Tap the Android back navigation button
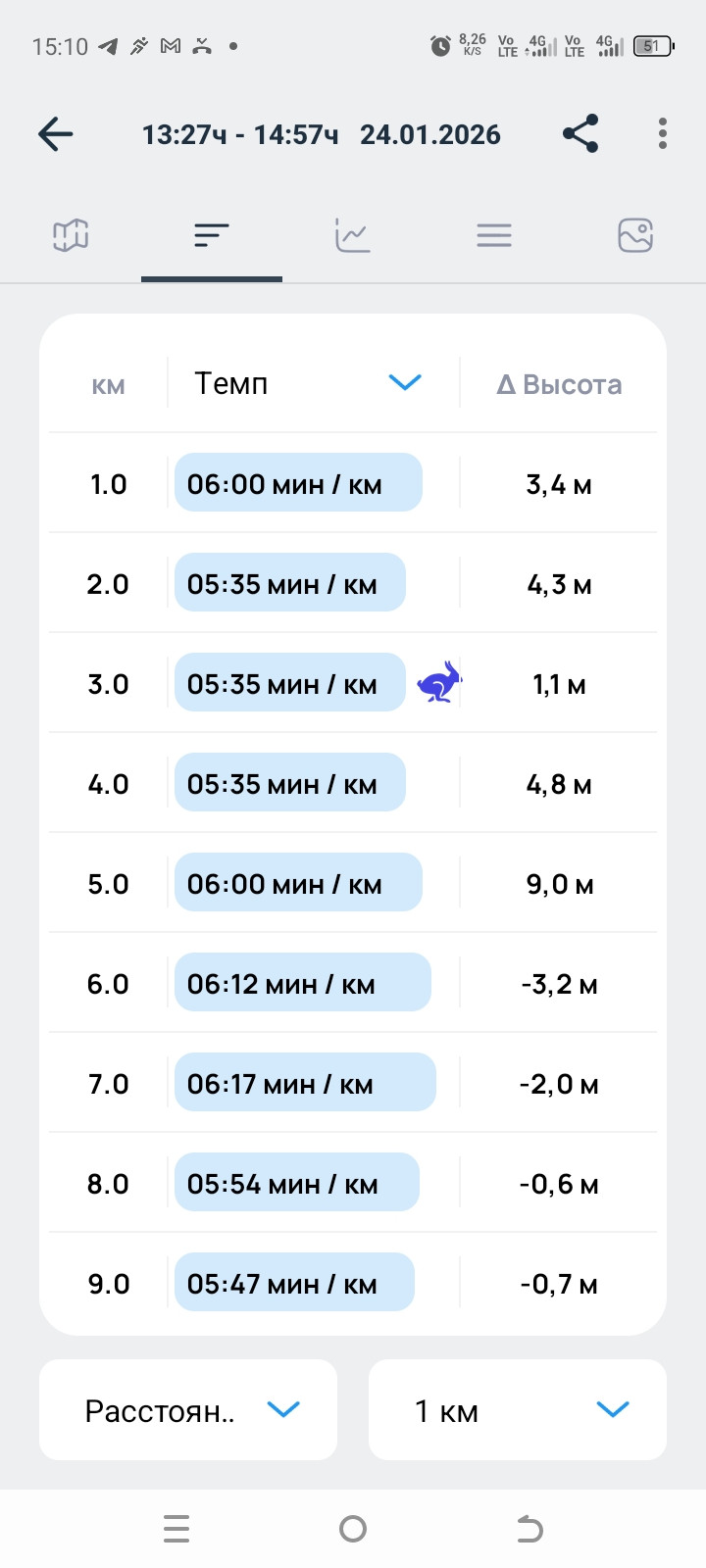706x1568 pixels. coord(529,1529)
